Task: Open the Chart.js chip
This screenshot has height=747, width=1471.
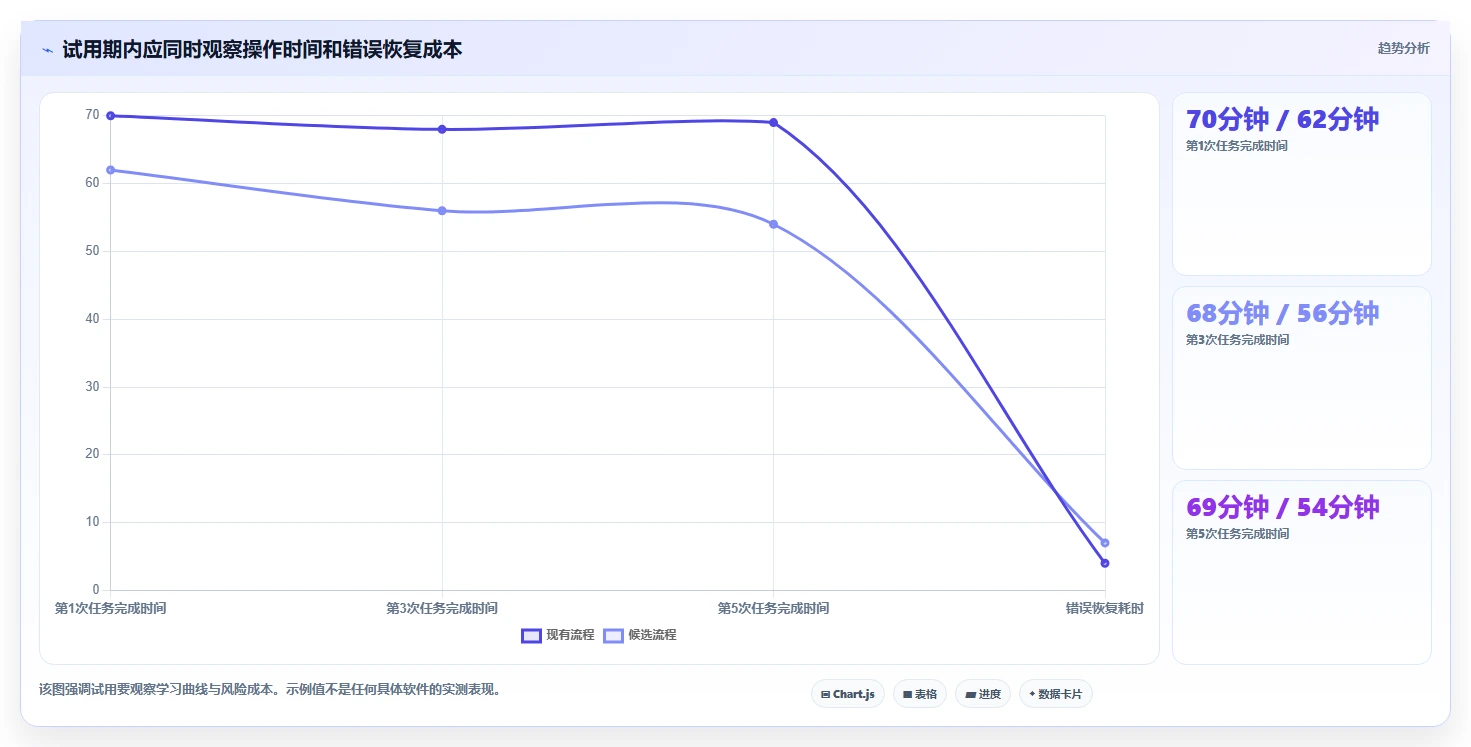Action: click(x=847, y=694)
